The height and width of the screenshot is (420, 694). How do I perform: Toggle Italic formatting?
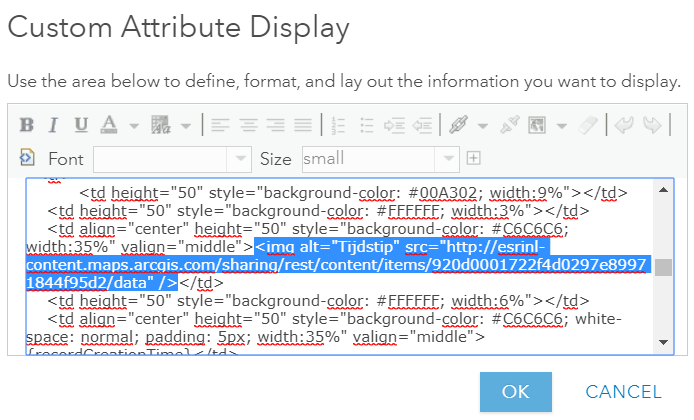(53, 125)
